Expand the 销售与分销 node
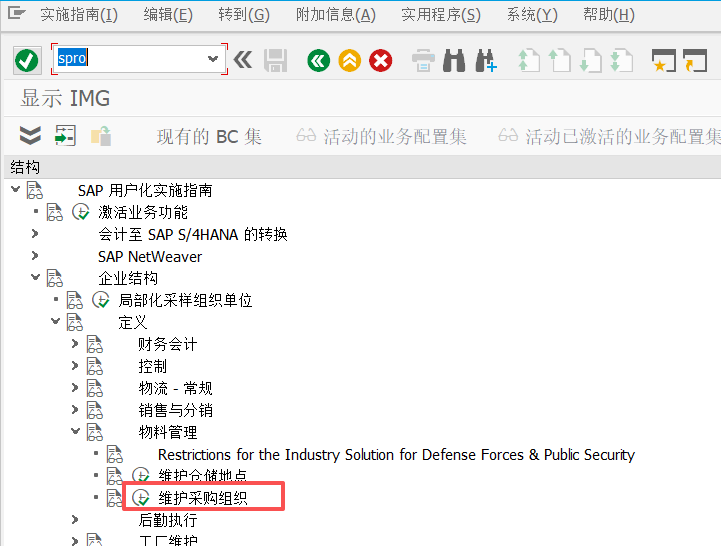Screen dimensions: 721x546 pyautogui.click(x=75, y=409)
